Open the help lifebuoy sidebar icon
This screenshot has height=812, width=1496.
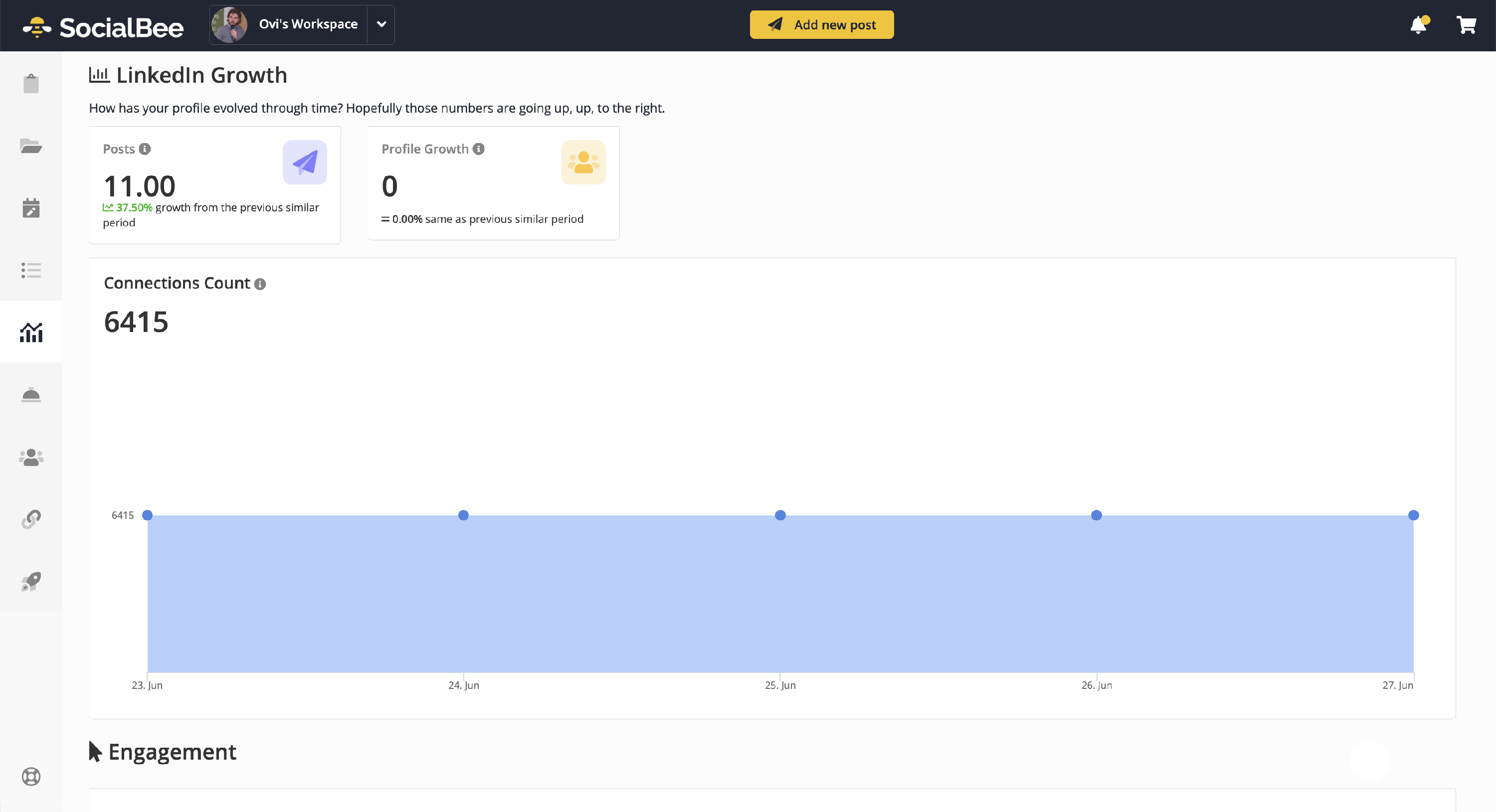click(x=31, y=776)
